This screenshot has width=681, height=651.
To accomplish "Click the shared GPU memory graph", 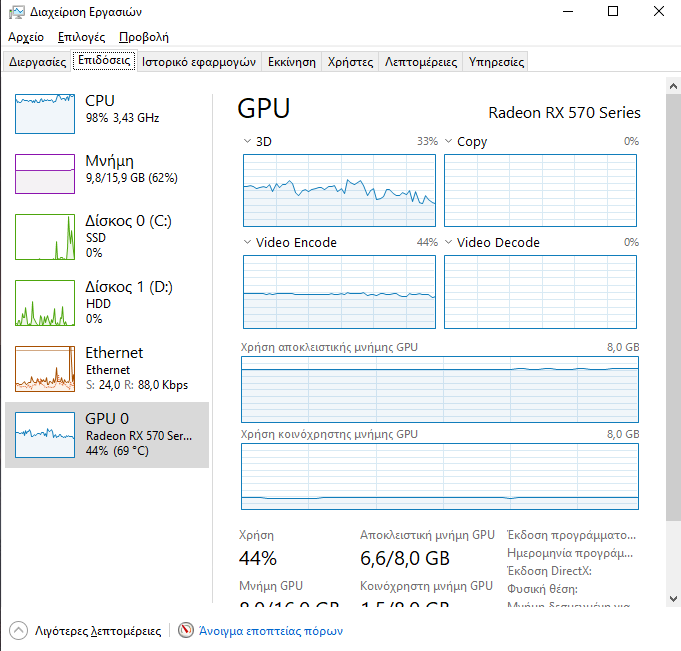I will 440,476.
